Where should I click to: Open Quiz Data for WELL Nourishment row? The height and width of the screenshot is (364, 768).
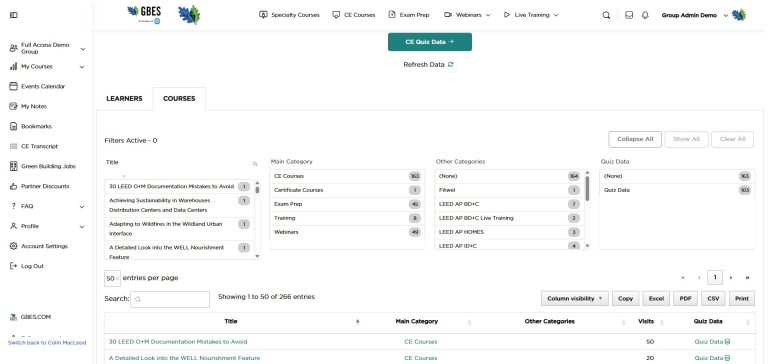tap(712, 358)
